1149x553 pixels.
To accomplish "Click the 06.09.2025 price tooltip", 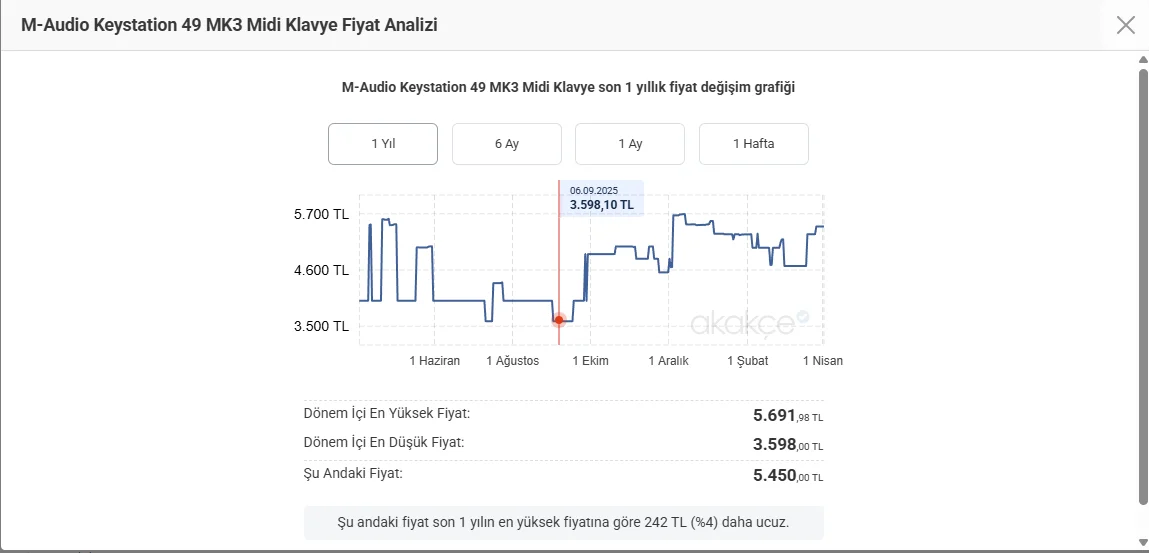I will coord(601,198).
